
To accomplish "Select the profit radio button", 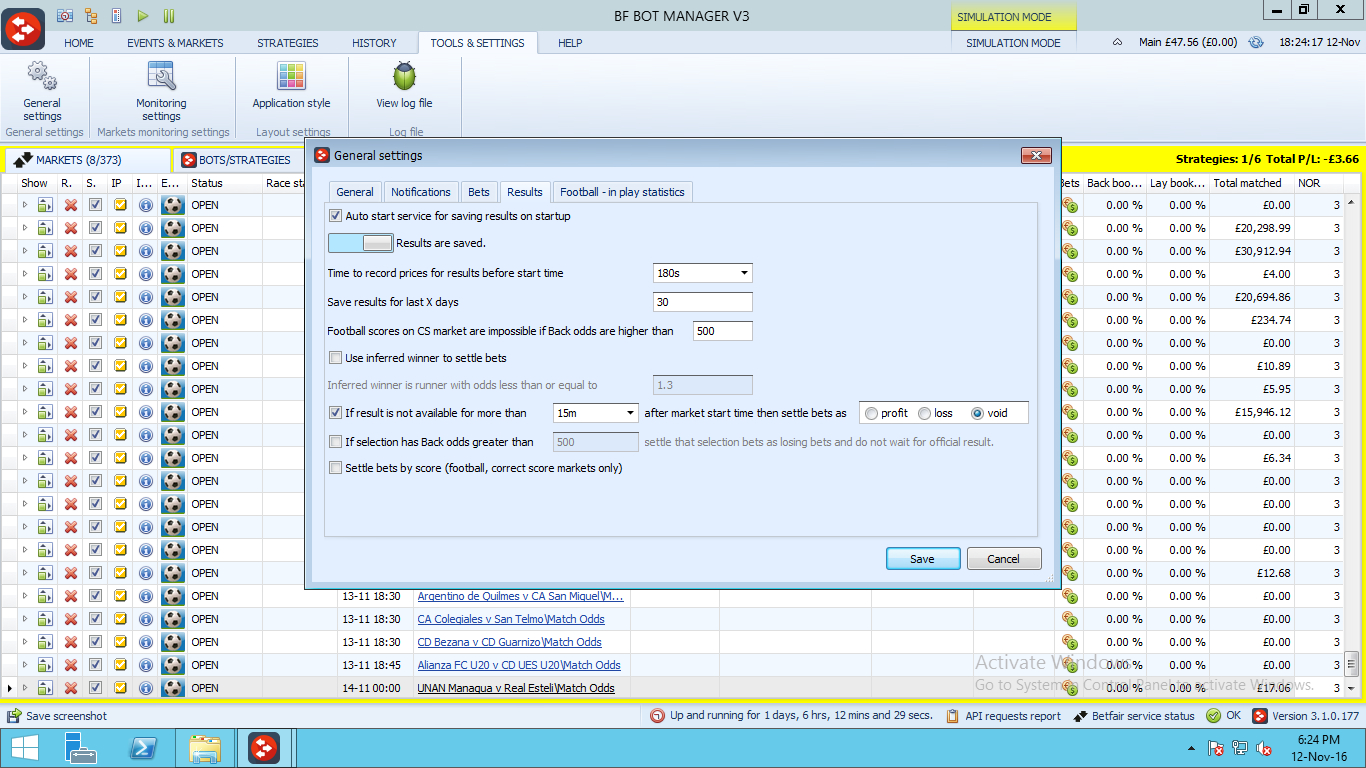I will [872, 413].
